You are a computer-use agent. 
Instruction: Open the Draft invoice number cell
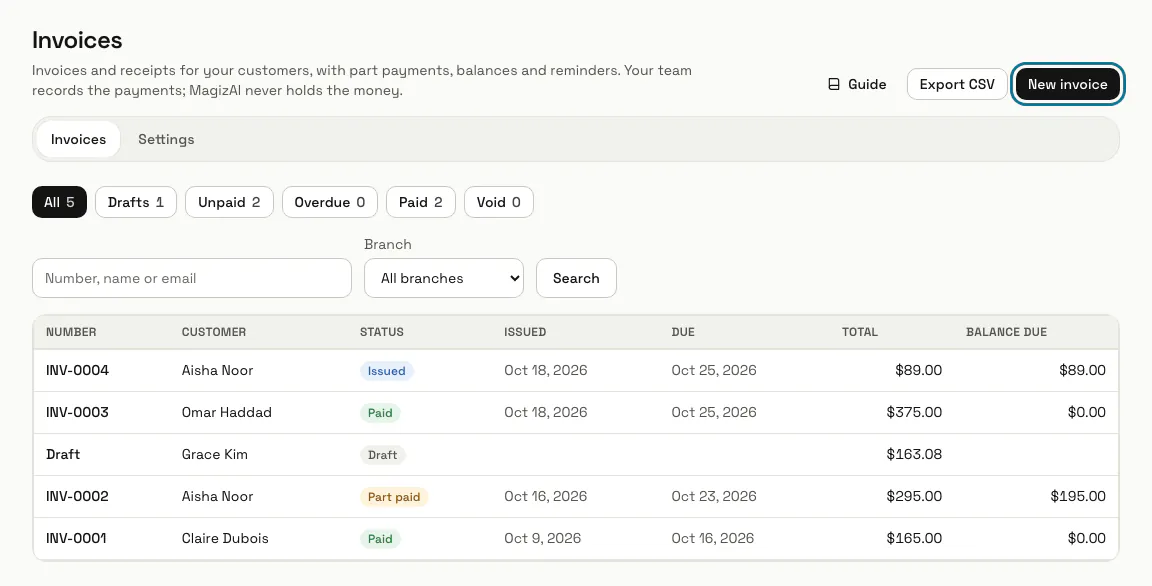(63, 455)
